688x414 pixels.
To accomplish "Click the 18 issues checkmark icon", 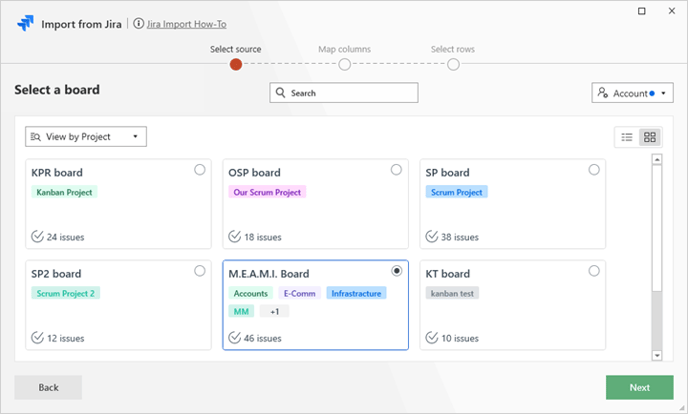I will (x=235, y=236).
